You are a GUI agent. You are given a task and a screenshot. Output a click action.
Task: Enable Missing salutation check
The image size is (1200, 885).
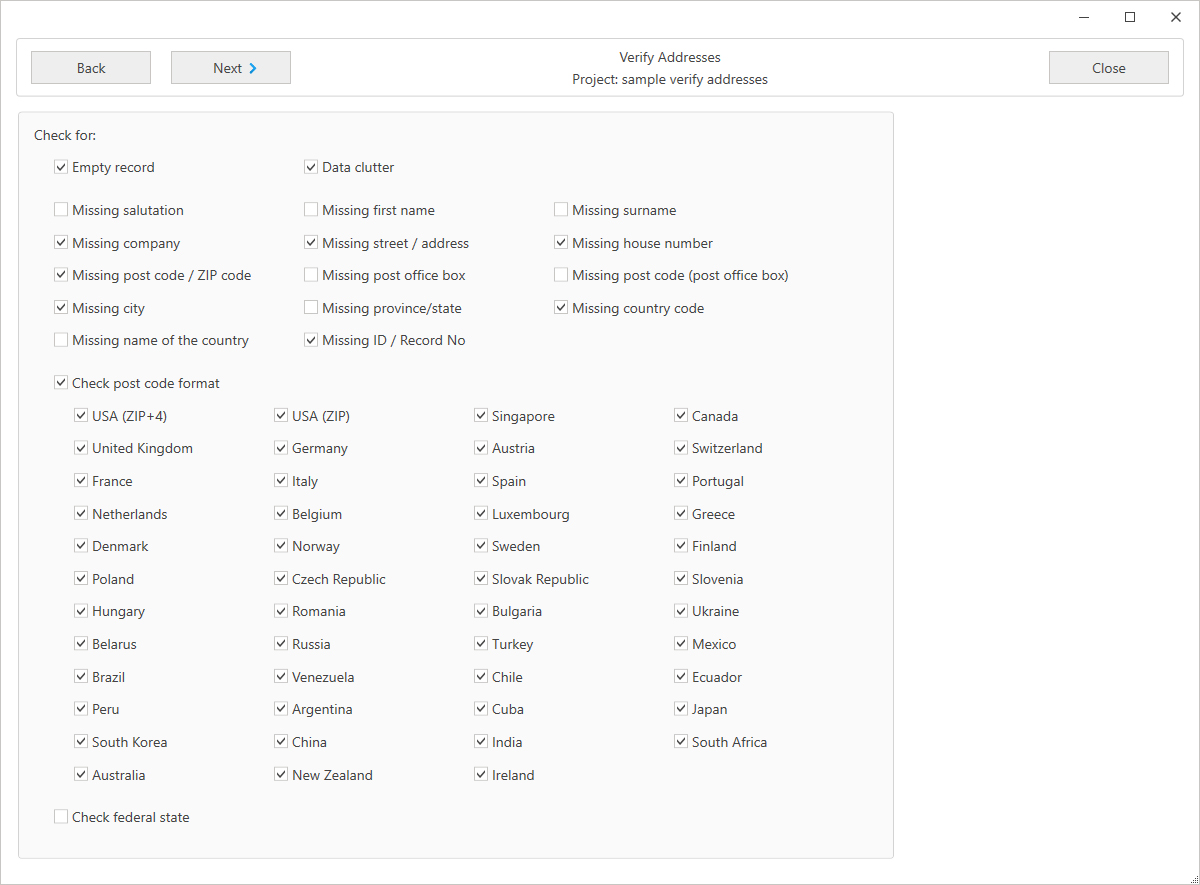[x=61, y=209]
